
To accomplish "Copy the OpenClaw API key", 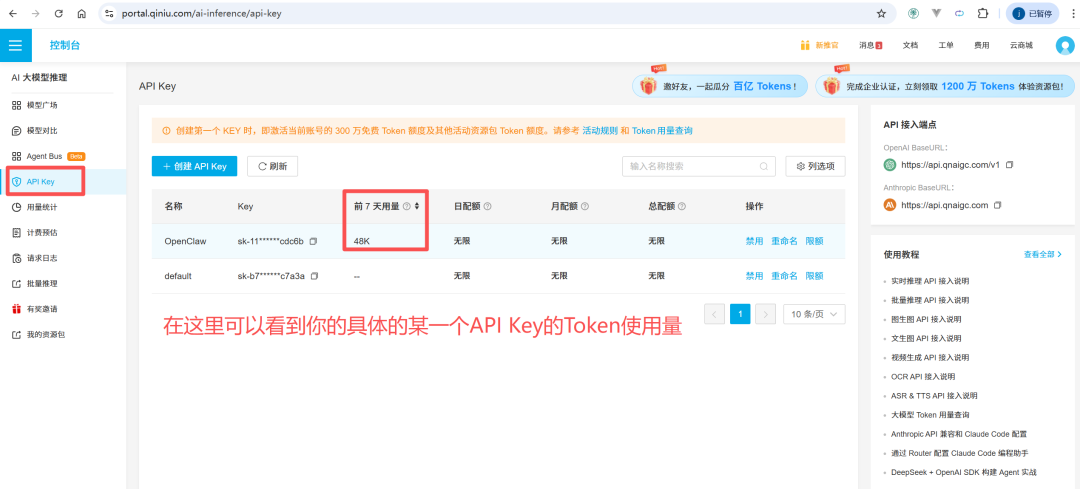I will click(313, 241).
